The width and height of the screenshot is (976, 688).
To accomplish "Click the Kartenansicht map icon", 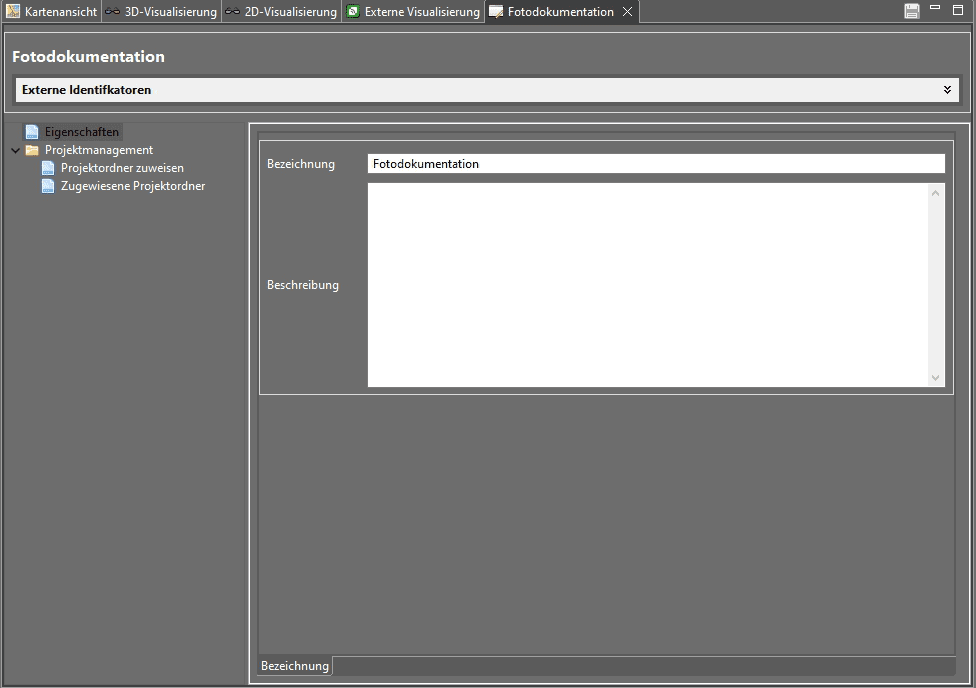I will pos(13,11).
